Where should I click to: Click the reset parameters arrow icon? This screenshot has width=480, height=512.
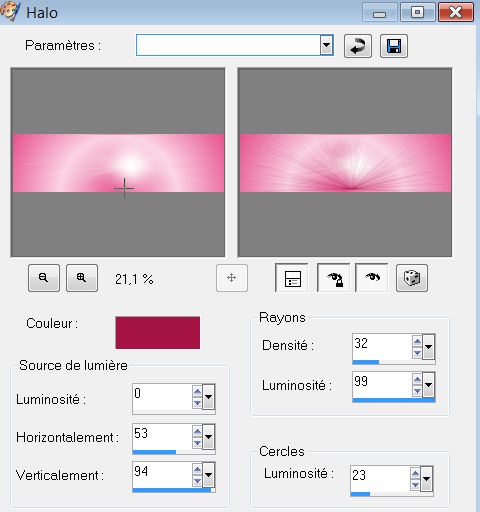click(358, 46)
